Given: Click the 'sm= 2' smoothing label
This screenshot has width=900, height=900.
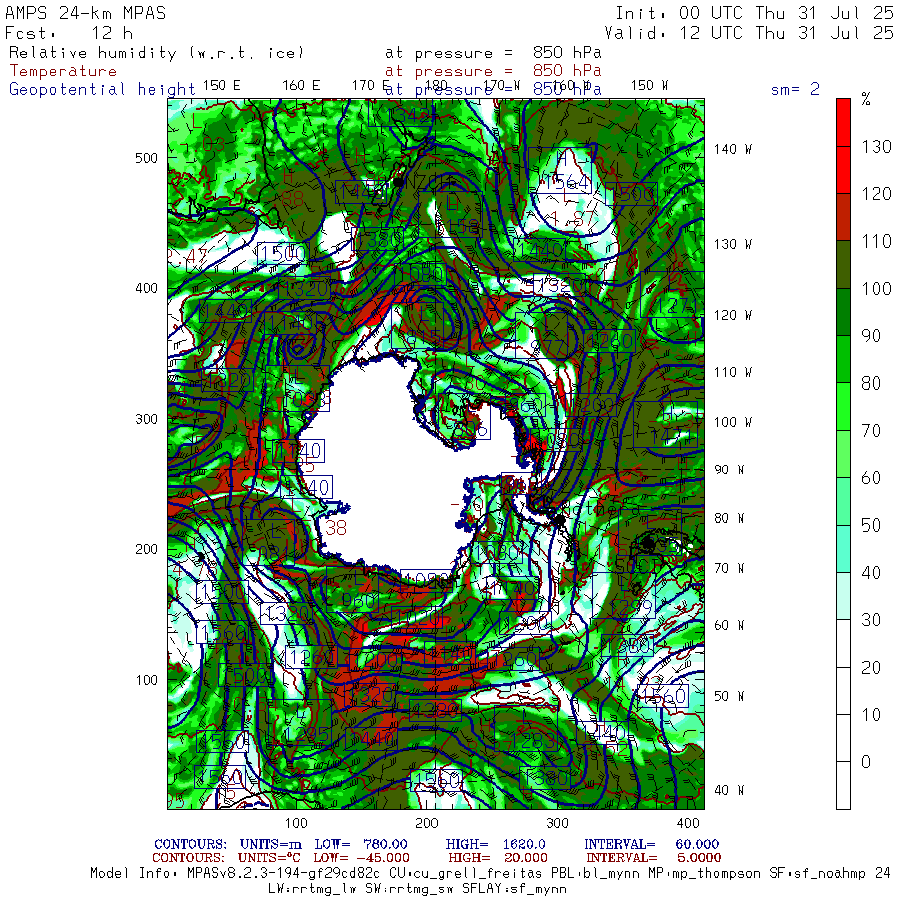Looking at the screenshot, I should [795, 89].
